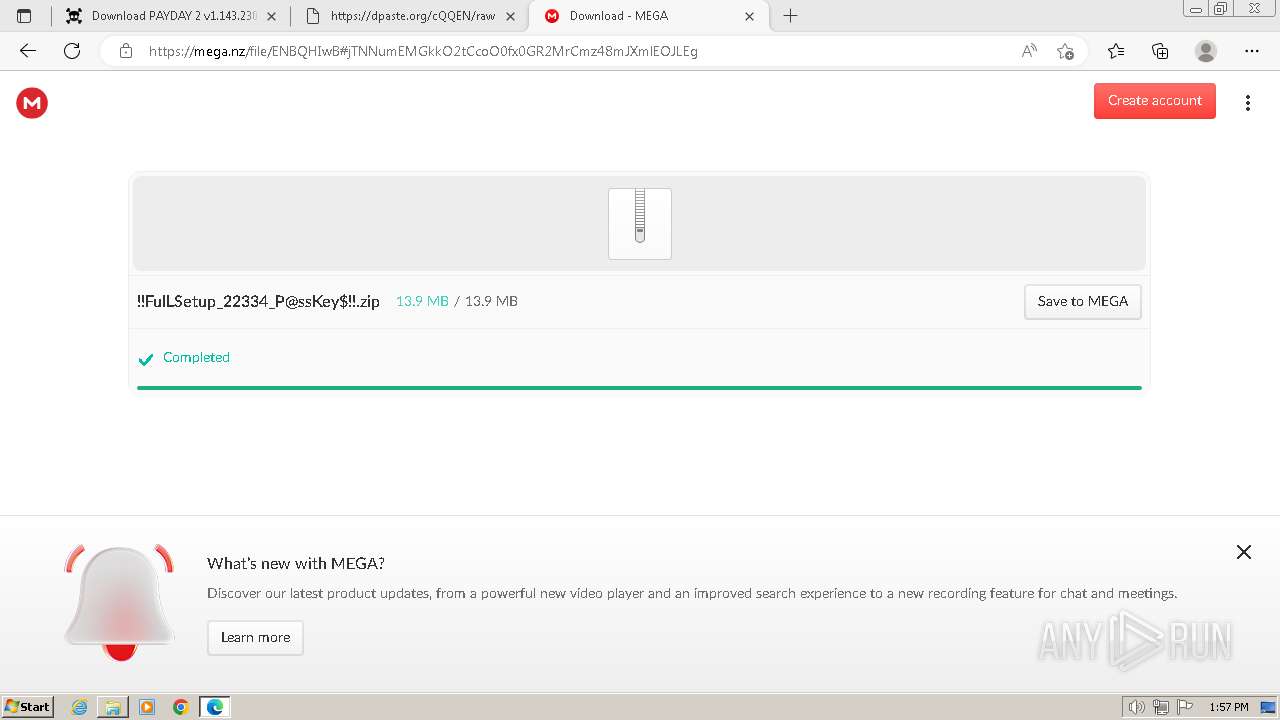This screenshot has width=1280, height=720.
Task: Click the 1:57 PM system clock
Action: (1229, 707)
